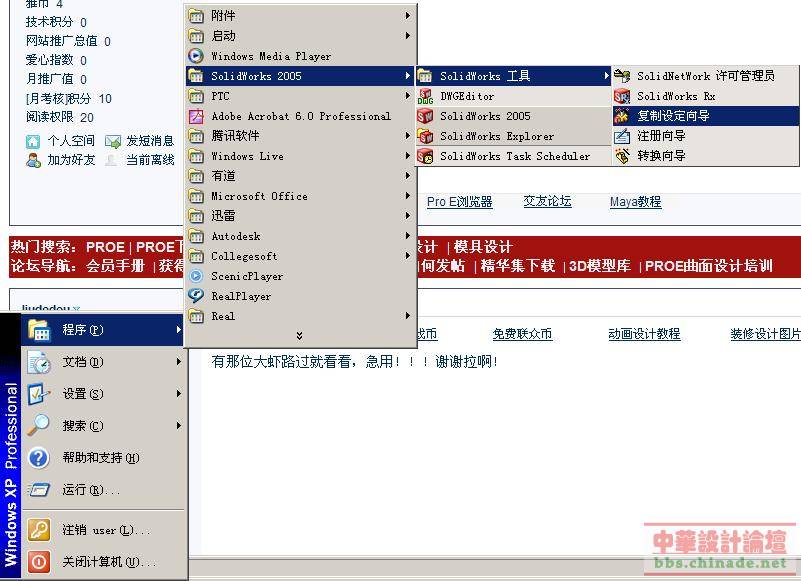The image size is (801, 581).
Task: Click the Adobe Acrobat 6.0 Professional icon
Action: (x=196, y=116)
